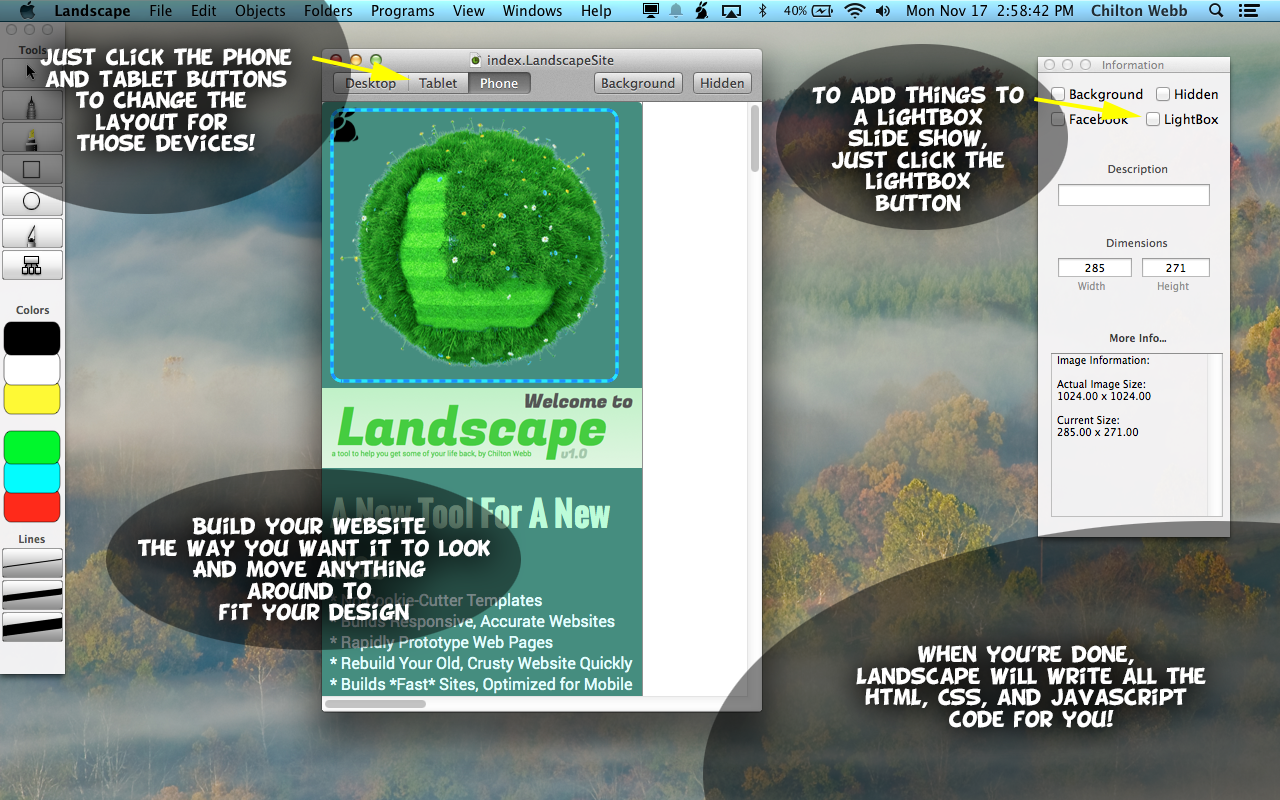The width and height of the screenshot is (1280, 800).
Task: Select the rectangle shape tool
Action: (32, 169)
